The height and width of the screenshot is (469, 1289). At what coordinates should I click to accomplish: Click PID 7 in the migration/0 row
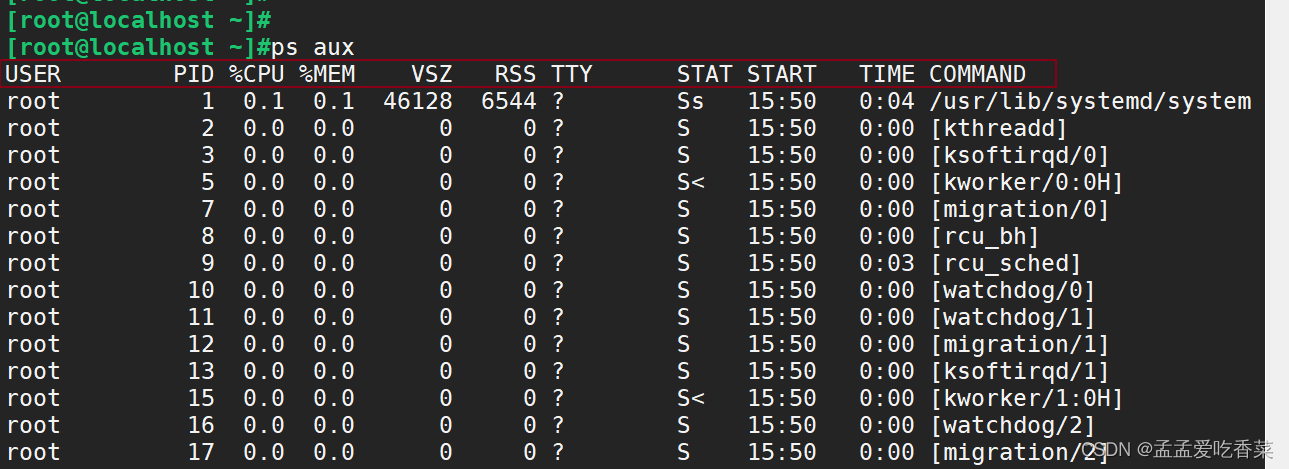208,209
